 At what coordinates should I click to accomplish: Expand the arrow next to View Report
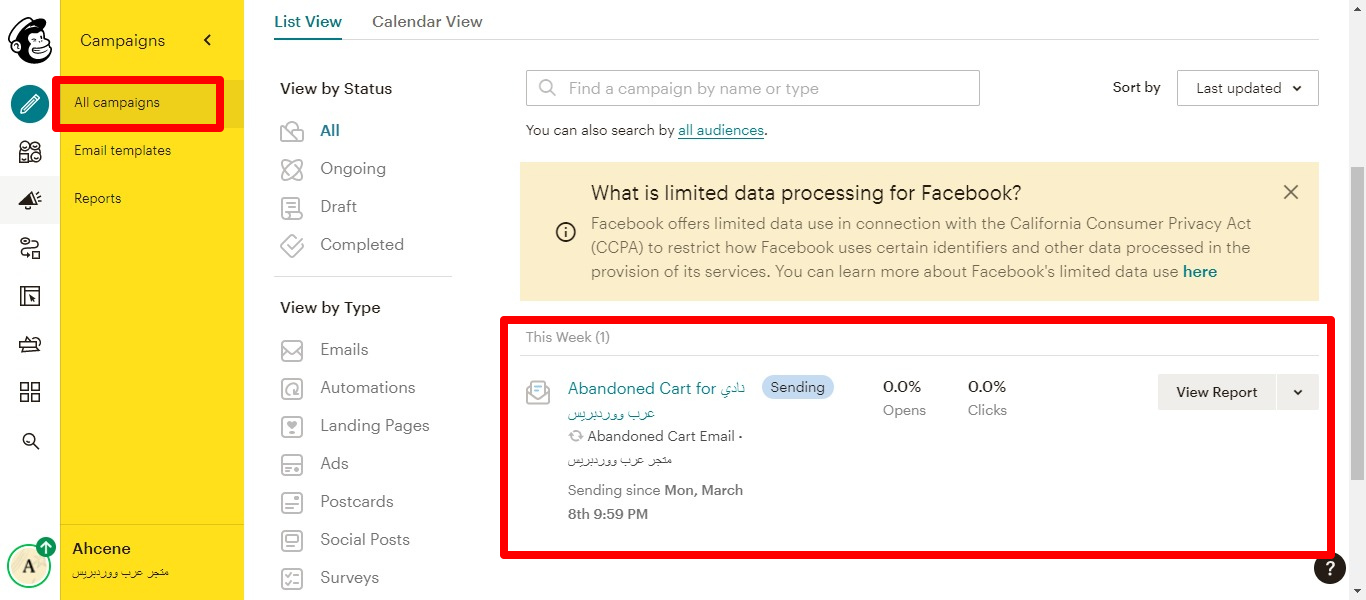coord(1298,392)
